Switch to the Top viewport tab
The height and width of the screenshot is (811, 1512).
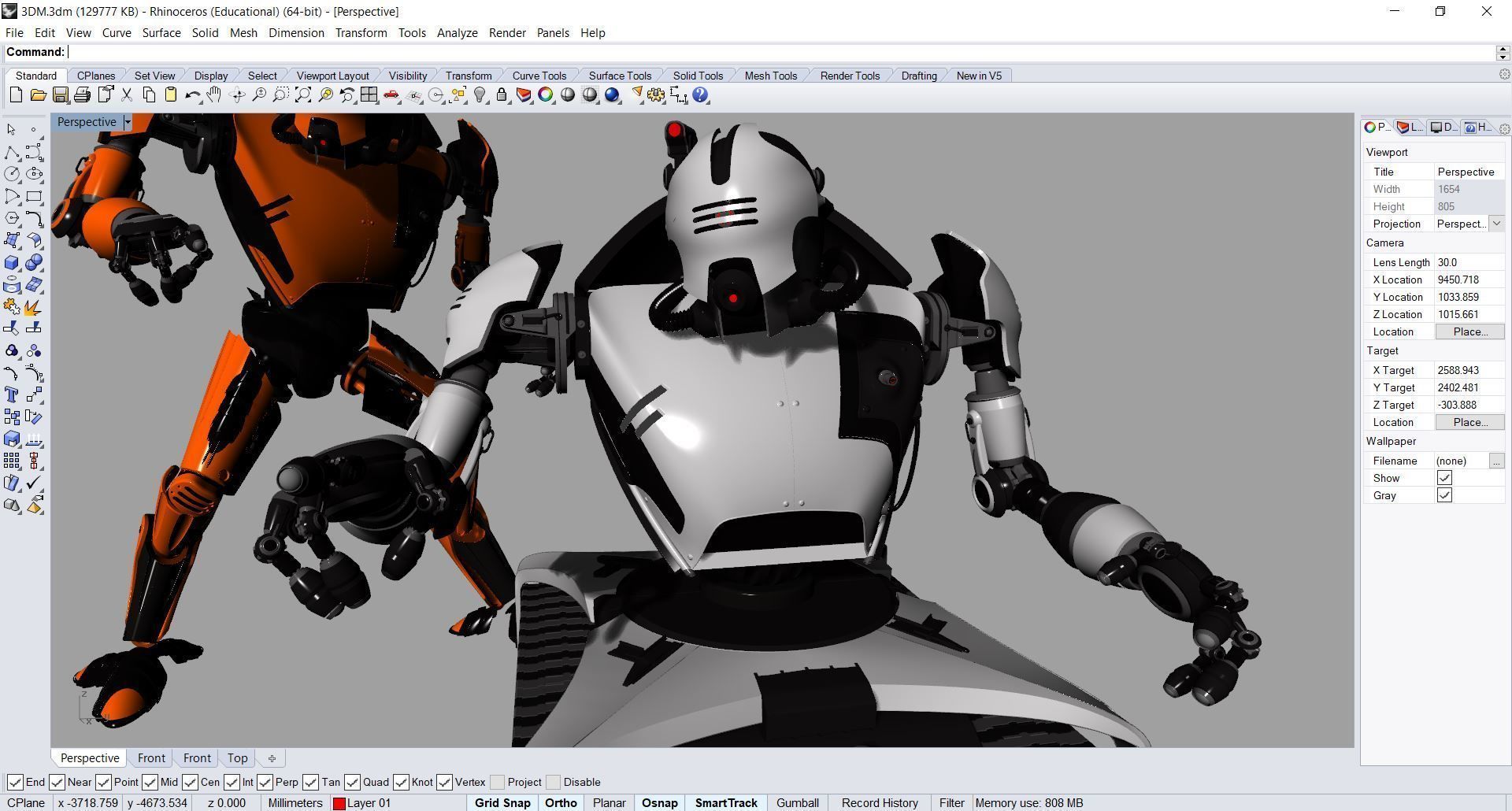point(237,758)
